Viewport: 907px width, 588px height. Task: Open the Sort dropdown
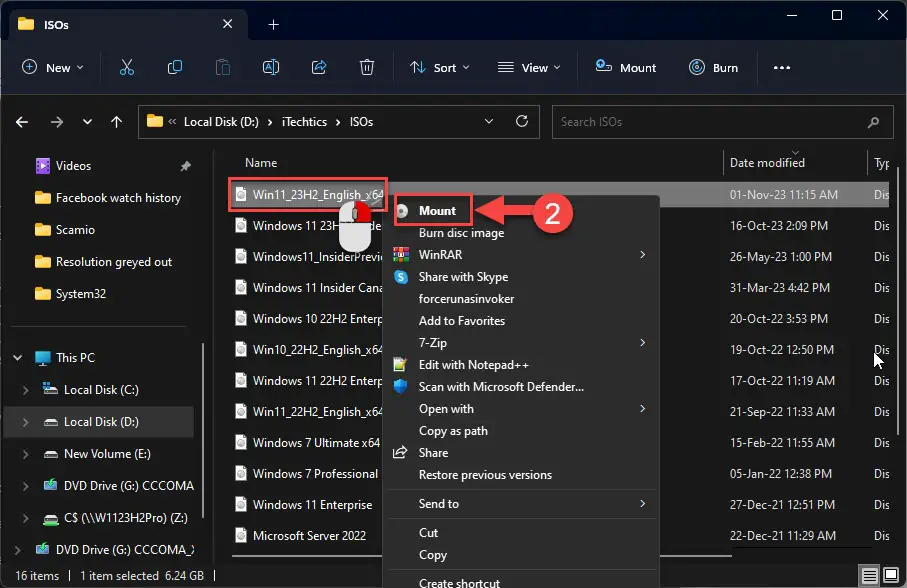coord(440,67)
